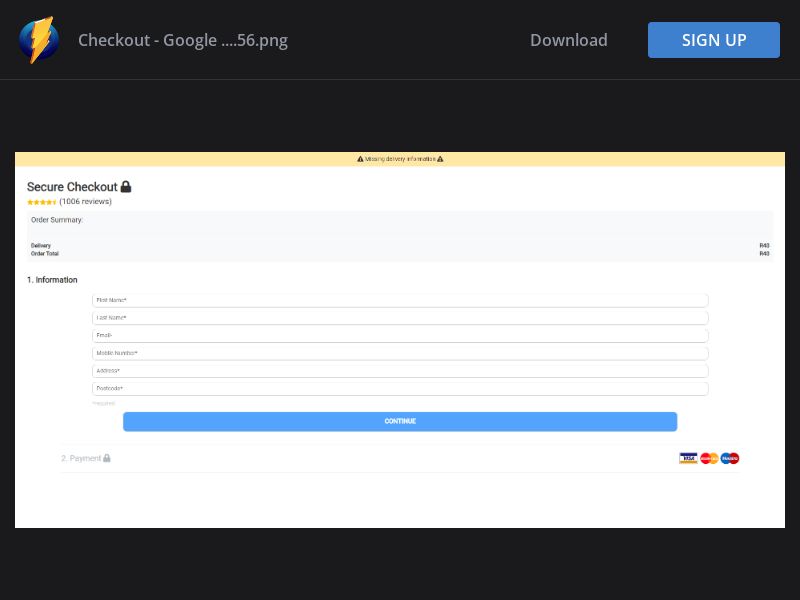Click the Mastercard icon

pyautogui.click(x=709, y=458)
